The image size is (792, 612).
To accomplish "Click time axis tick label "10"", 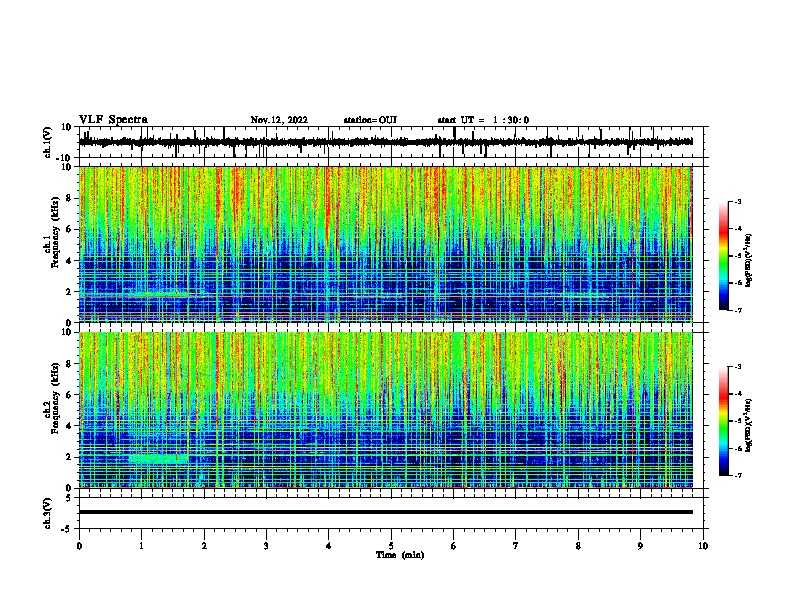I will [x=703, y=546].
